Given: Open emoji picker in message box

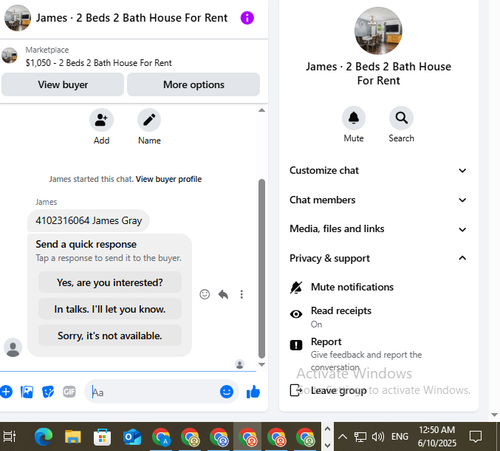Looking at the screenshot, I should click(227, 392).
